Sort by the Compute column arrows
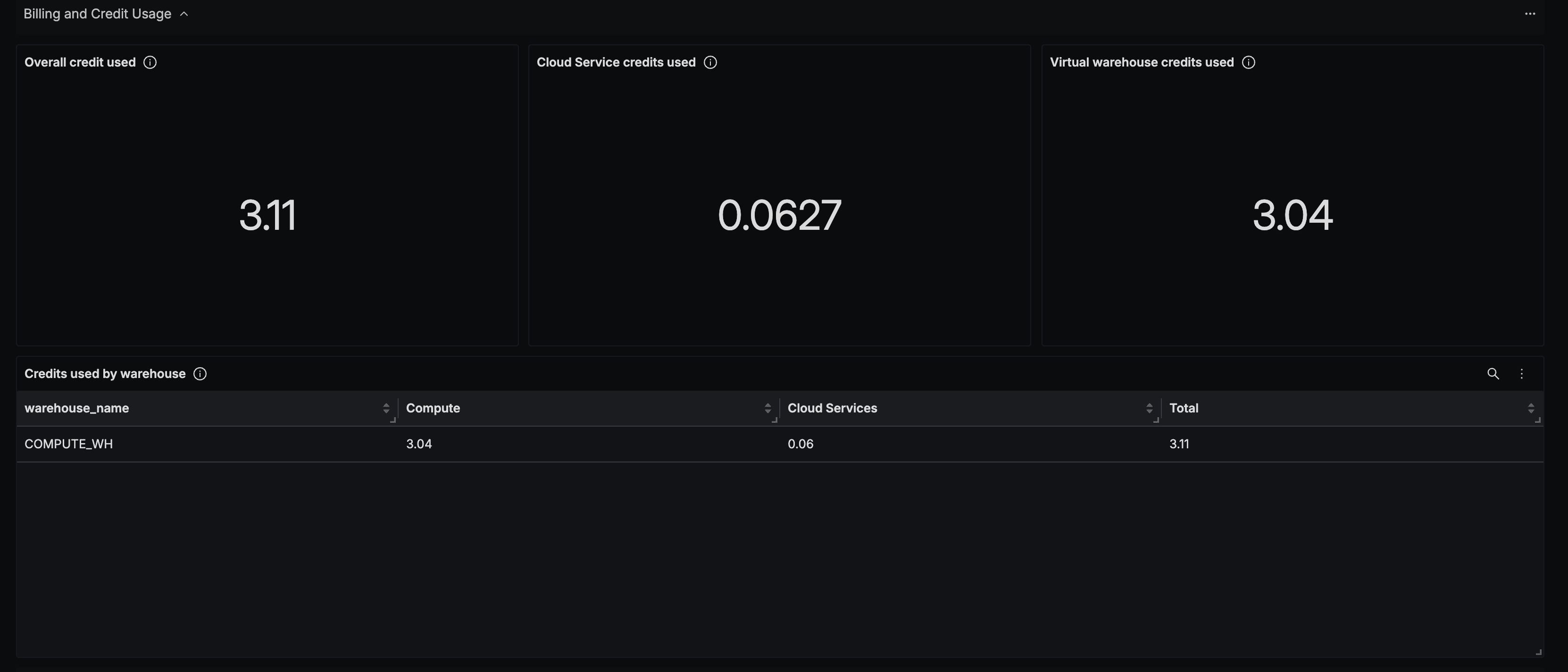This screenshot has width=1568, height=672. point(767,408)
